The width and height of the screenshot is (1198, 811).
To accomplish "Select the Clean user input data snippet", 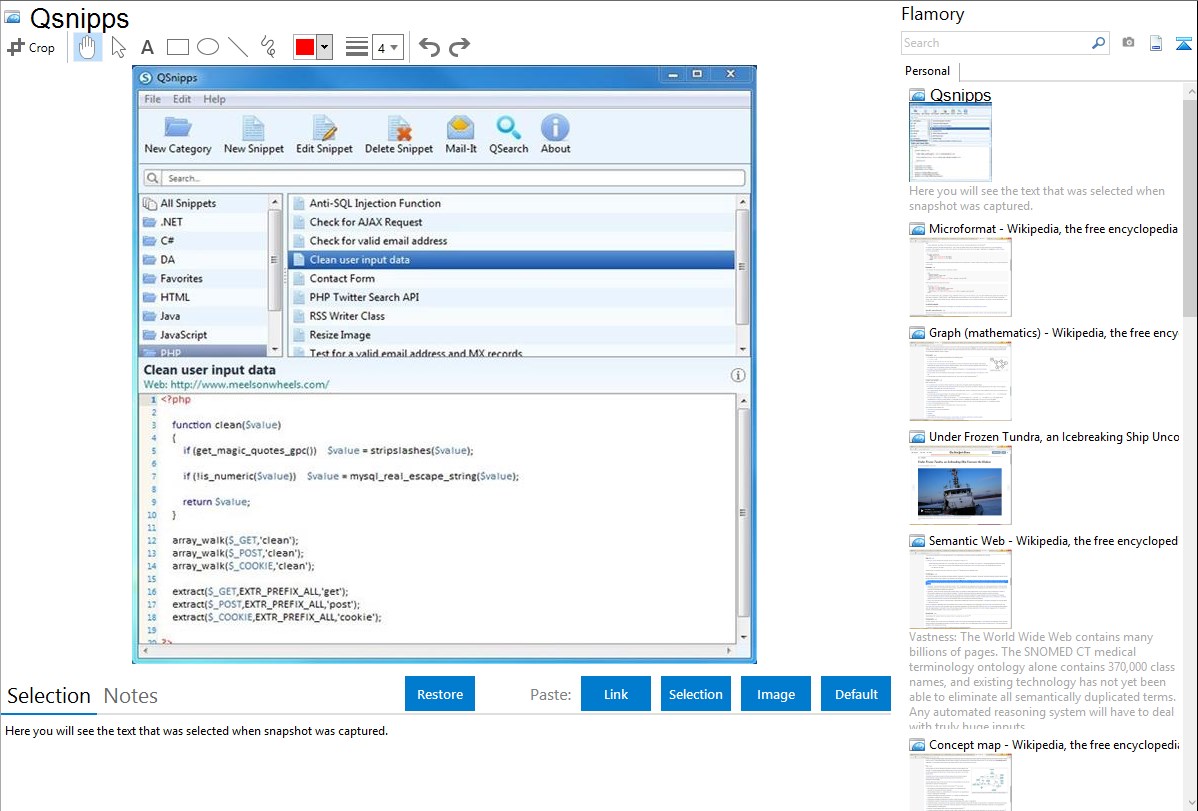I will 511,260.
